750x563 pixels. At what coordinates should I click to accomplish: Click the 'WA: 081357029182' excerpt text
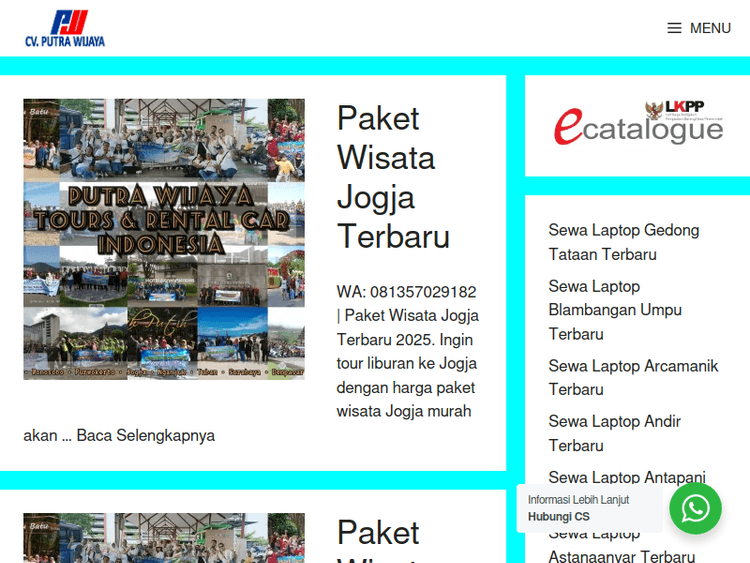406,292
